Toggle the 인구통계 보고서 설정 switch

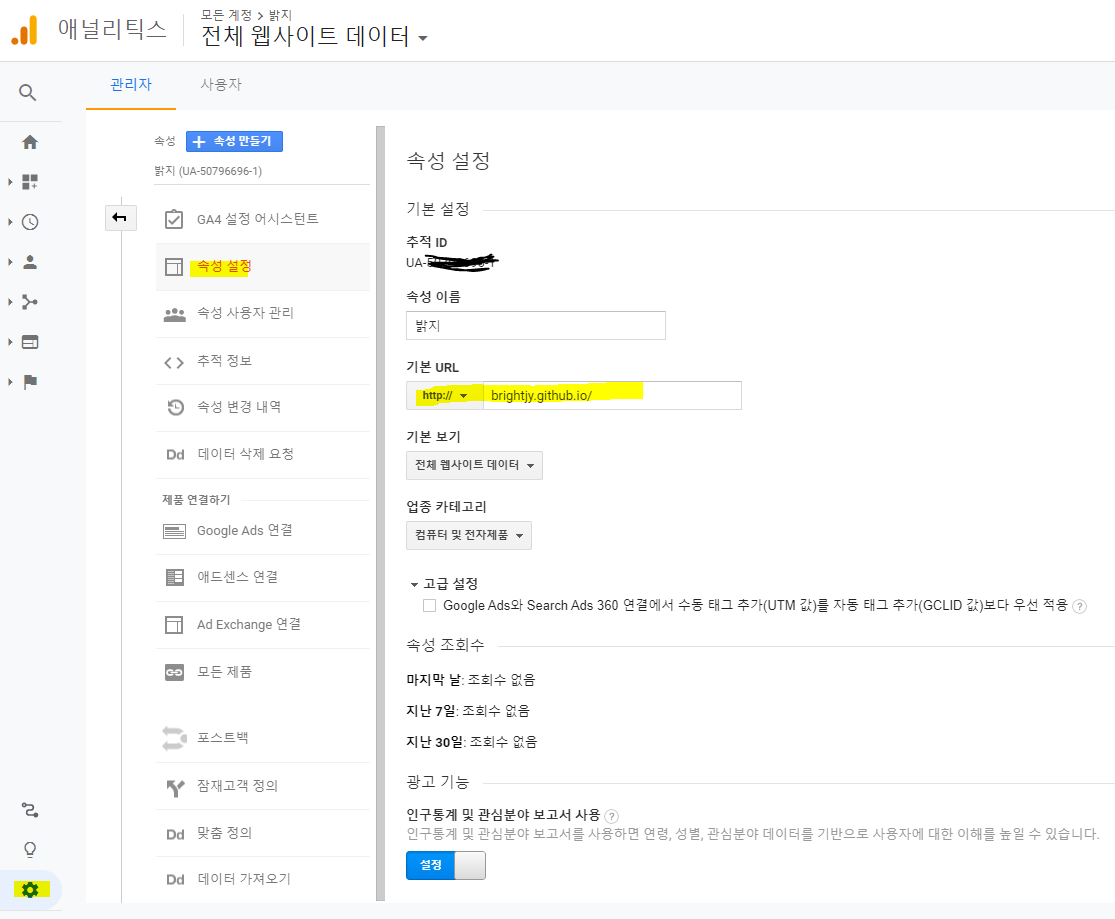pyautogui.click(x=446, y=865)
